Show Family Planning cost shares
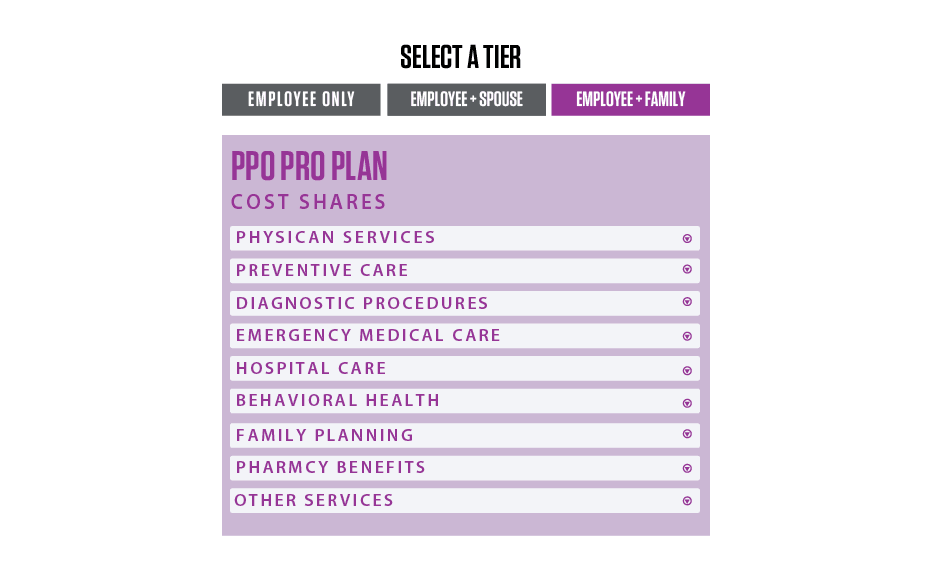Image resolution: width=932 pixels, height=576 pixels. (465, 435)
